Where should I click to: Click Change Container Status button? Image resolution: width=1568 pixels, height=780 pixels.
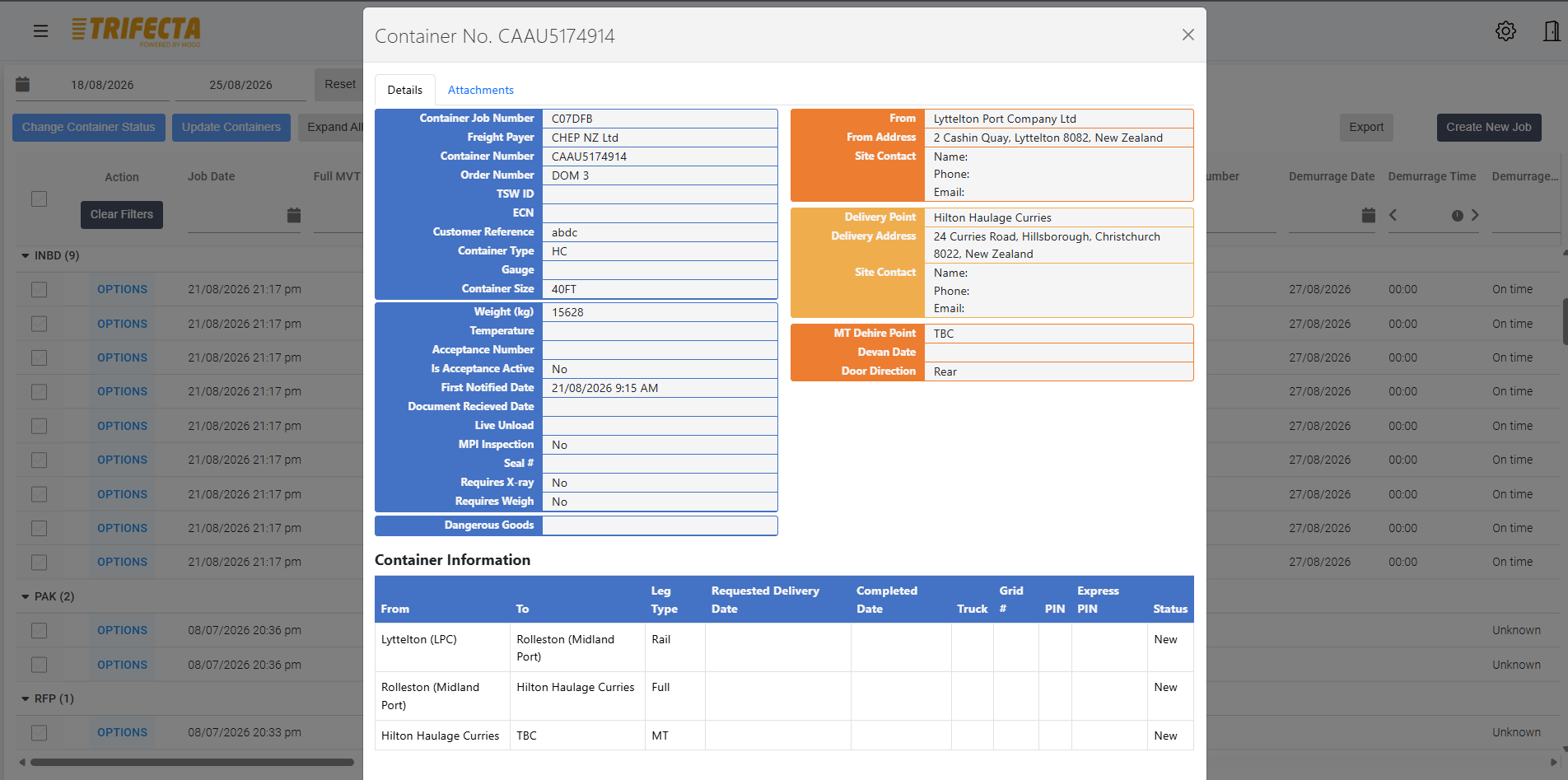88,127
